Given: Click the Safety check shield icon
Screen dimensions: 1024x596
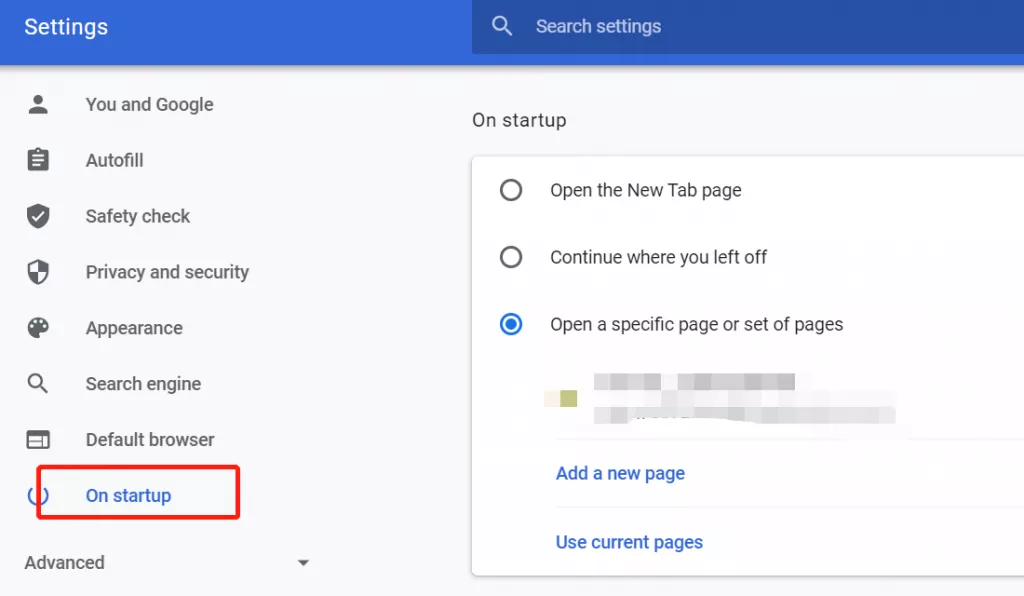Looking at the screenshot, I should pyautogui.click(x=38, y=216).
